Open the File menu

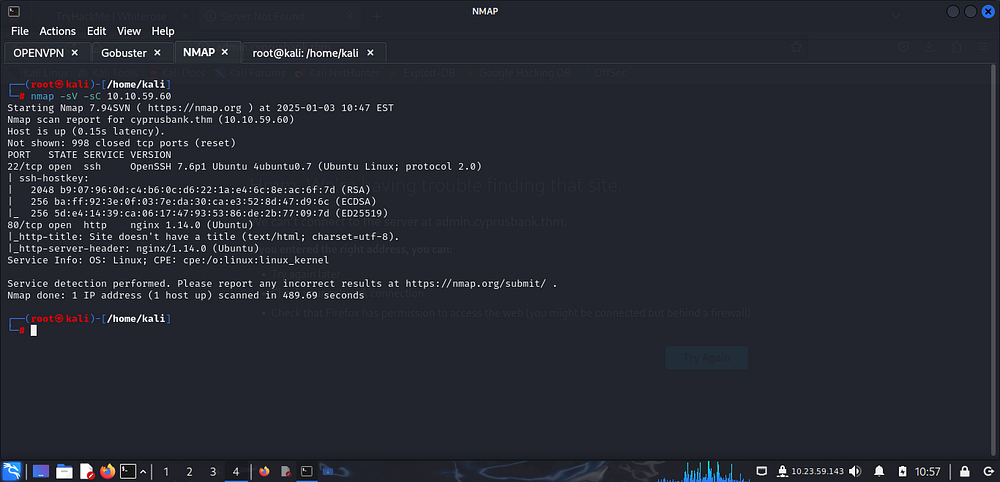pos(20,31)
